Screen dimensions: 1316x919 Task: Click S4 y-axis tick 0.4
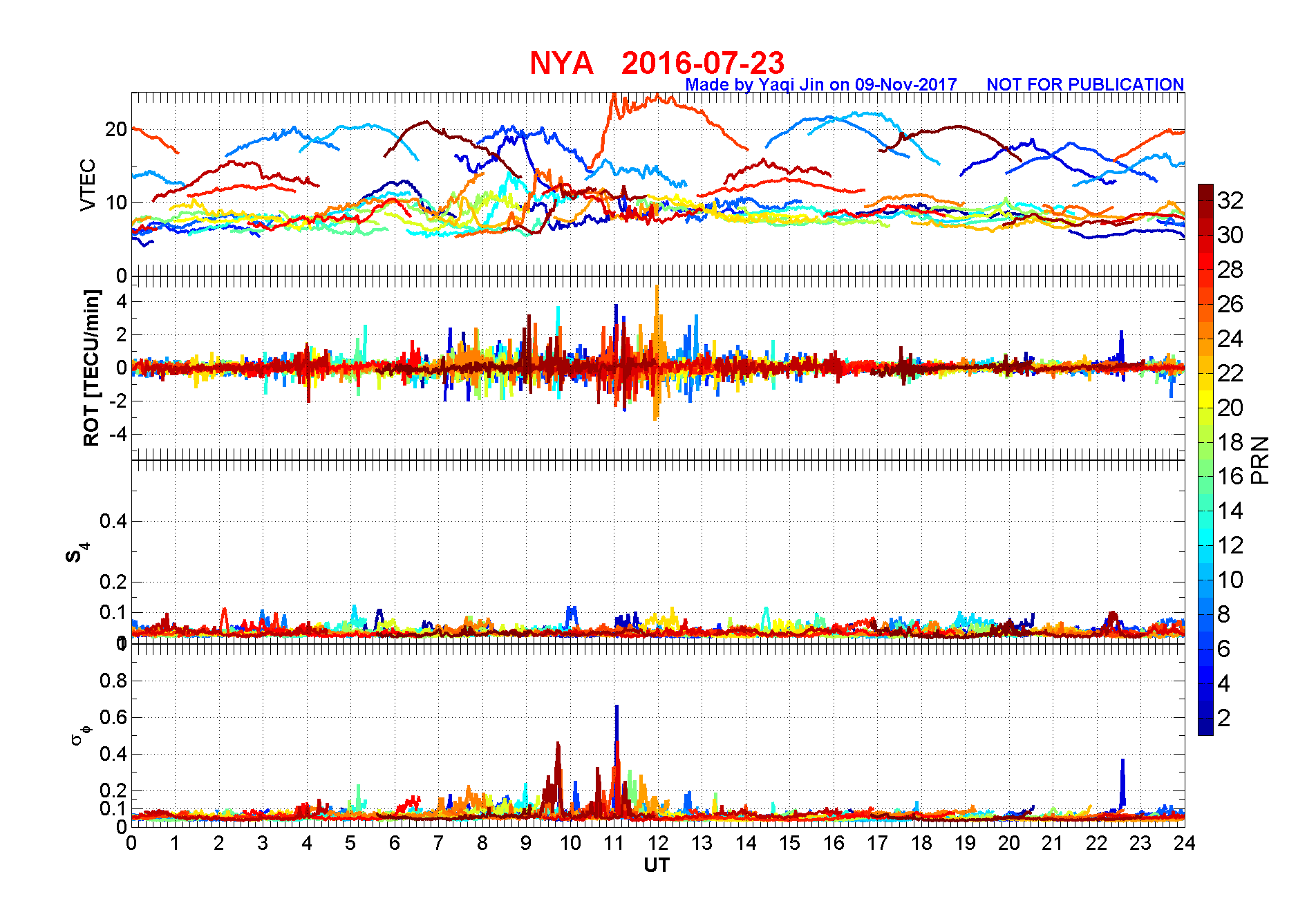pos(113,521)
